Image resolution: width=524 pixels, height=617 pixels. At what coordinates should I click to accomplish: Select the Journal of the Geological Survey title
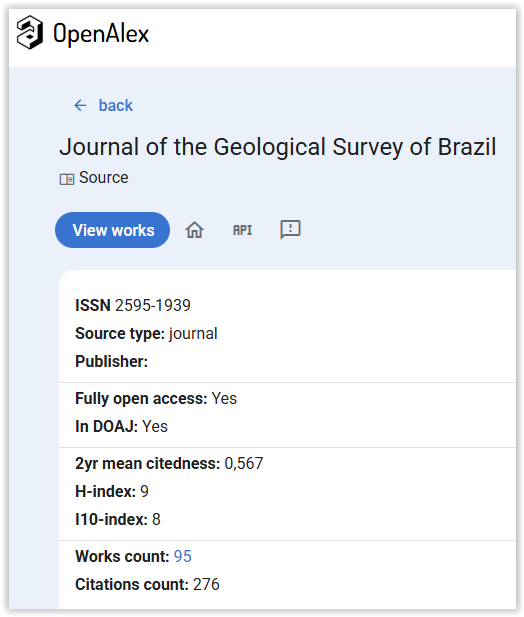[x=278, y=147]
